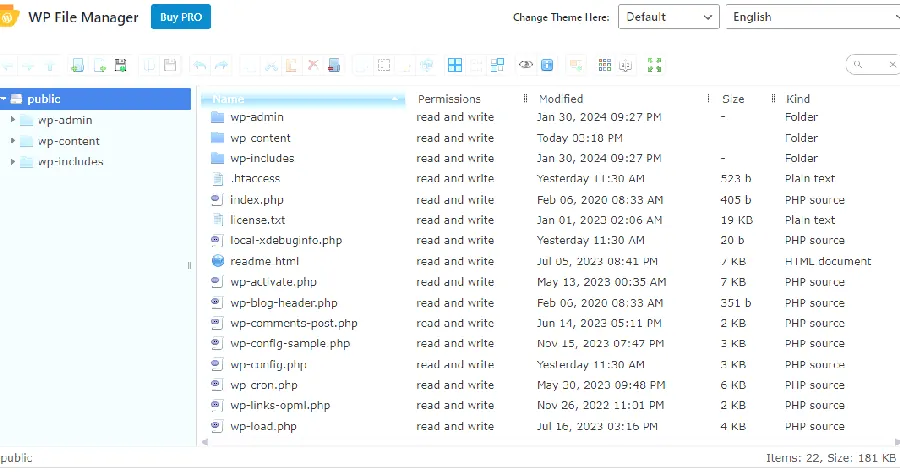The height and width of the screenshot is (472, 900).
Task: Click the Select all icon
Action: (455, 65)
